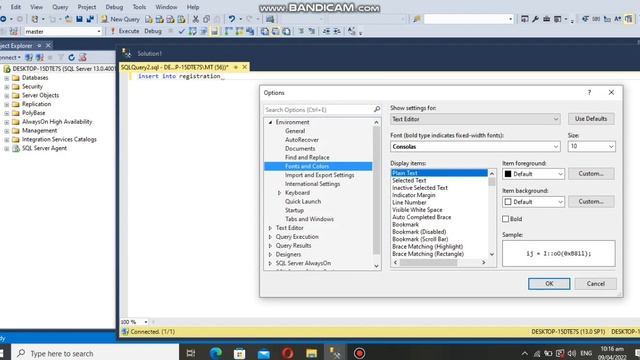Click the Search Options input field
This screenshot has width=640, height=360.
(x=318, y=110)
